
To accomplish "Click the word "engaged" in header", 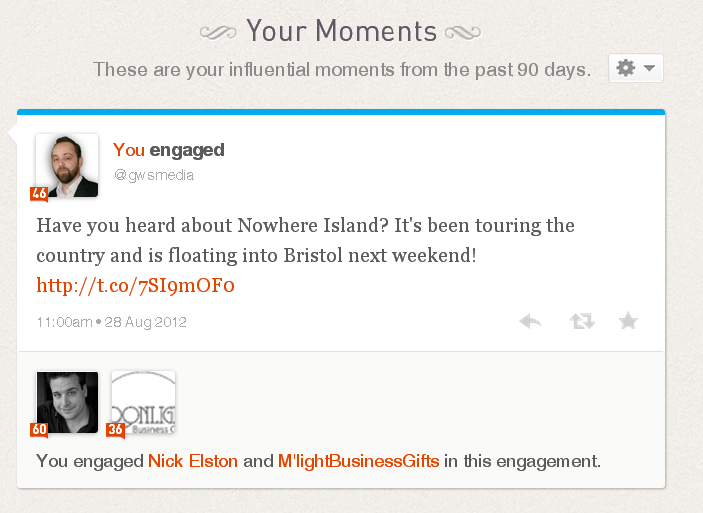I will pyautogui.click(x=187, y=151).
